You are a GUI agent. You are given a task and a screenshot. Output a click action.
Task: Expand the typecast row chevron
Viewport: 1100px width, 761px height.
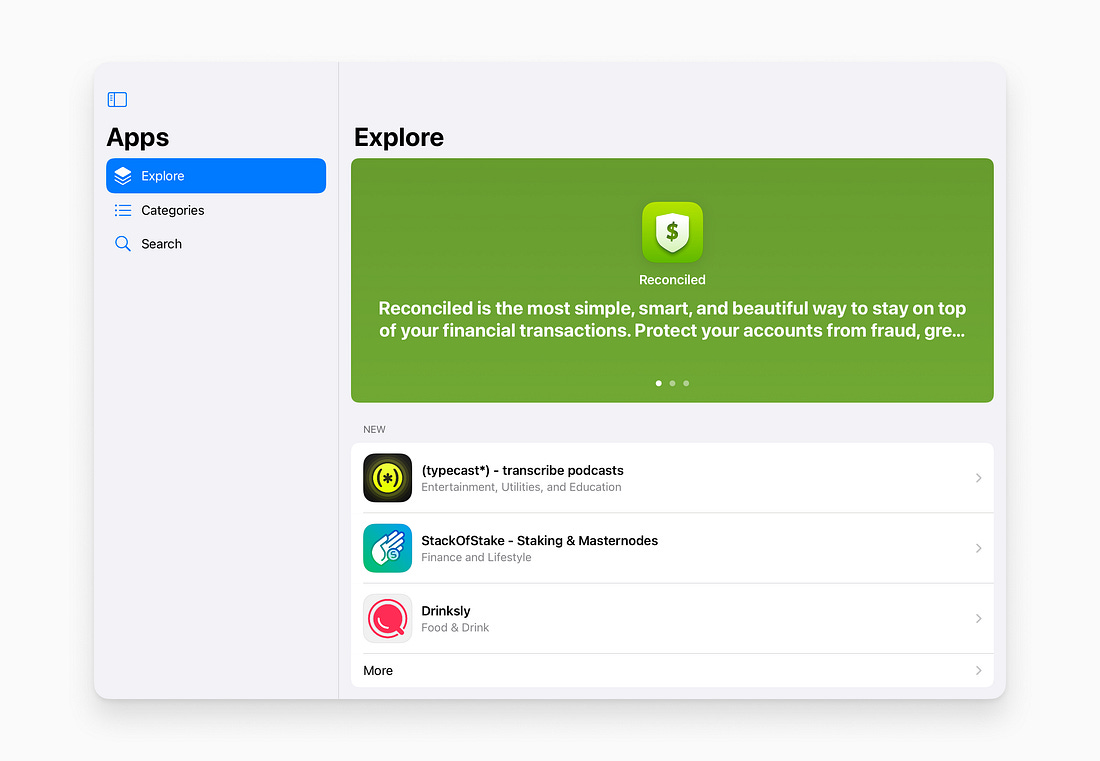[x=978, y=478]
